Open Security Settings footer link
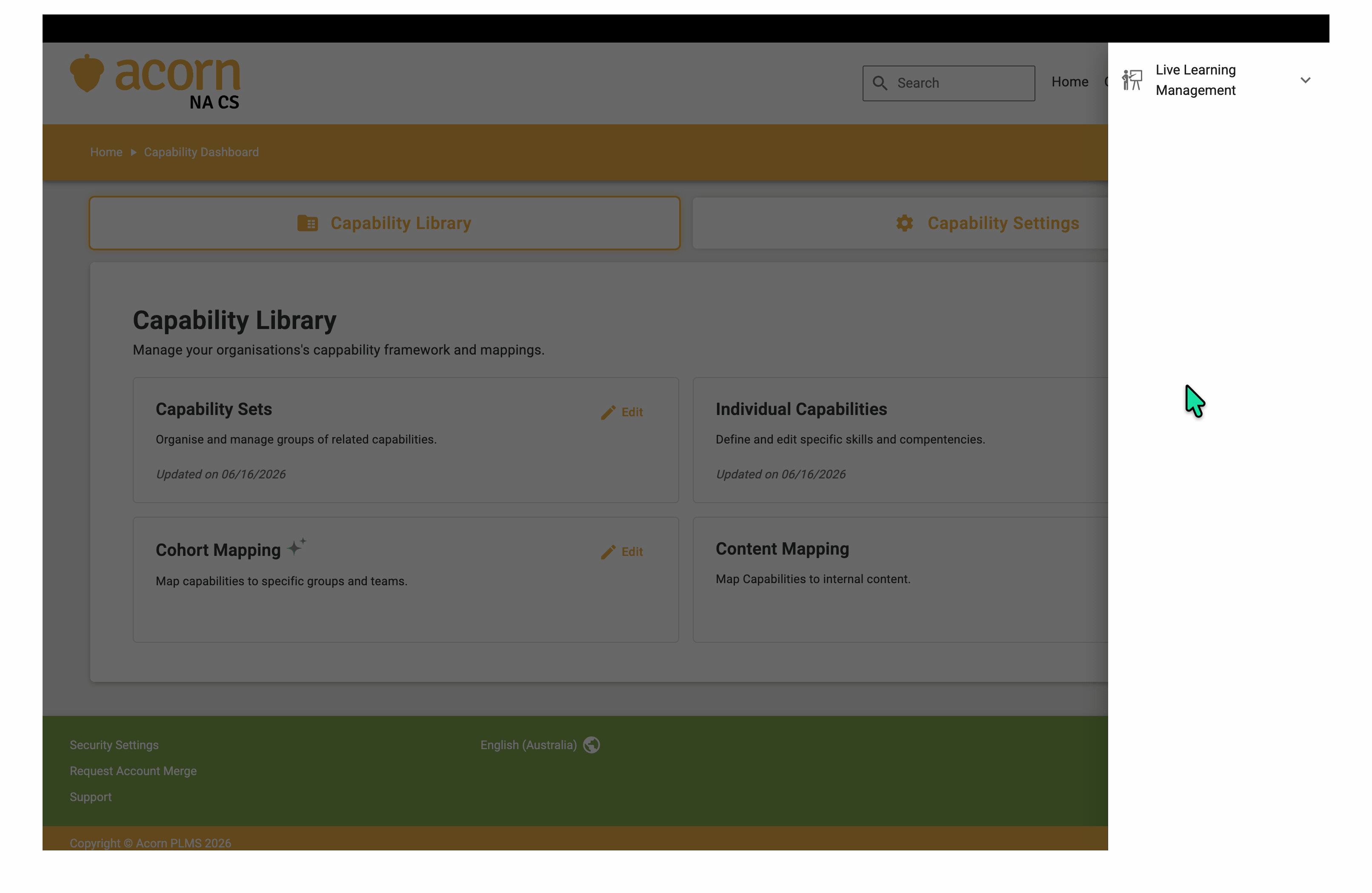Viewport: 1372px width, 893px height. click(x=114, y=745)
